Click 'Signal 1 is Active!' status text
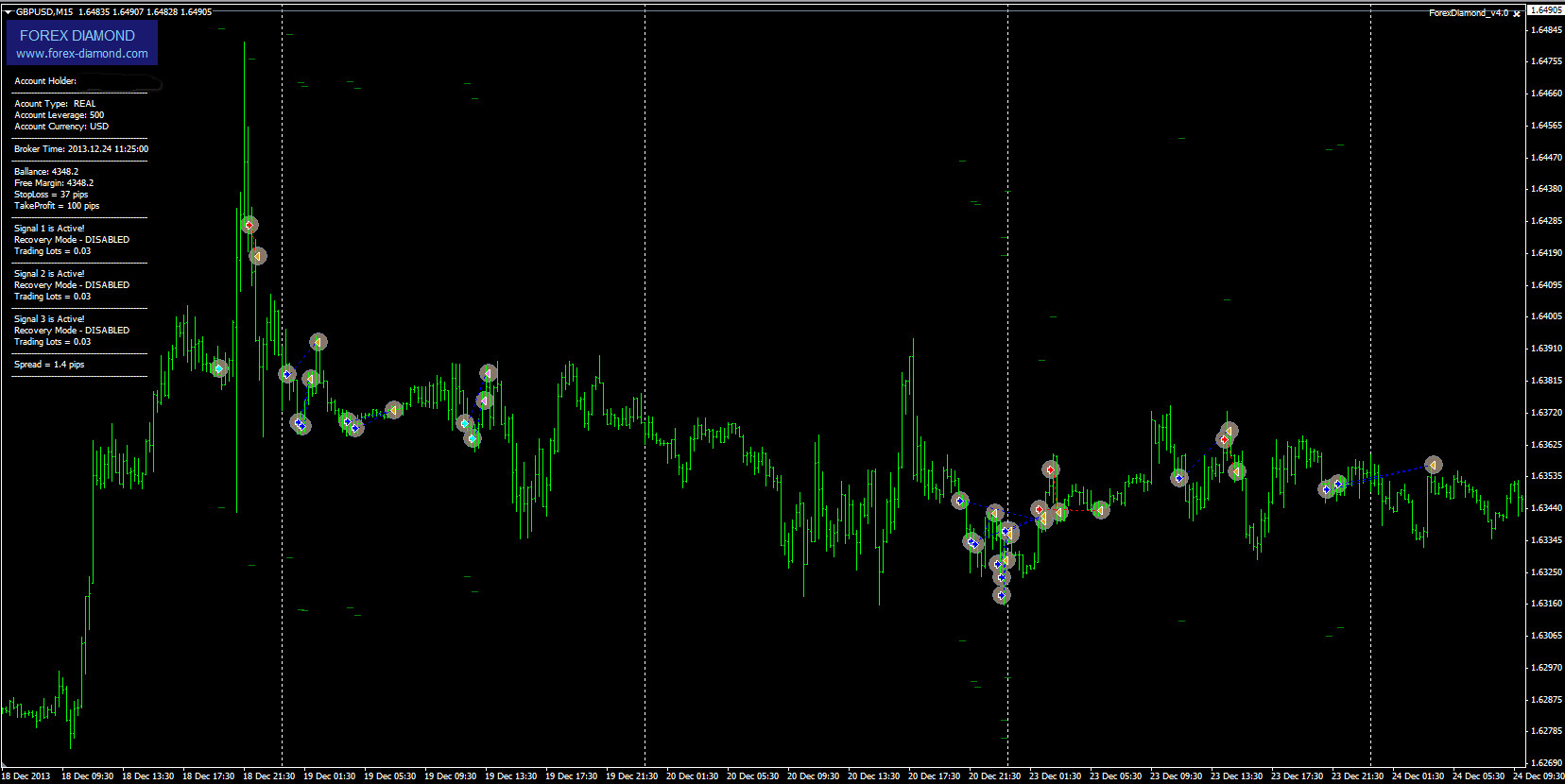The image size is (1565, 784). (x=49, y=229)
